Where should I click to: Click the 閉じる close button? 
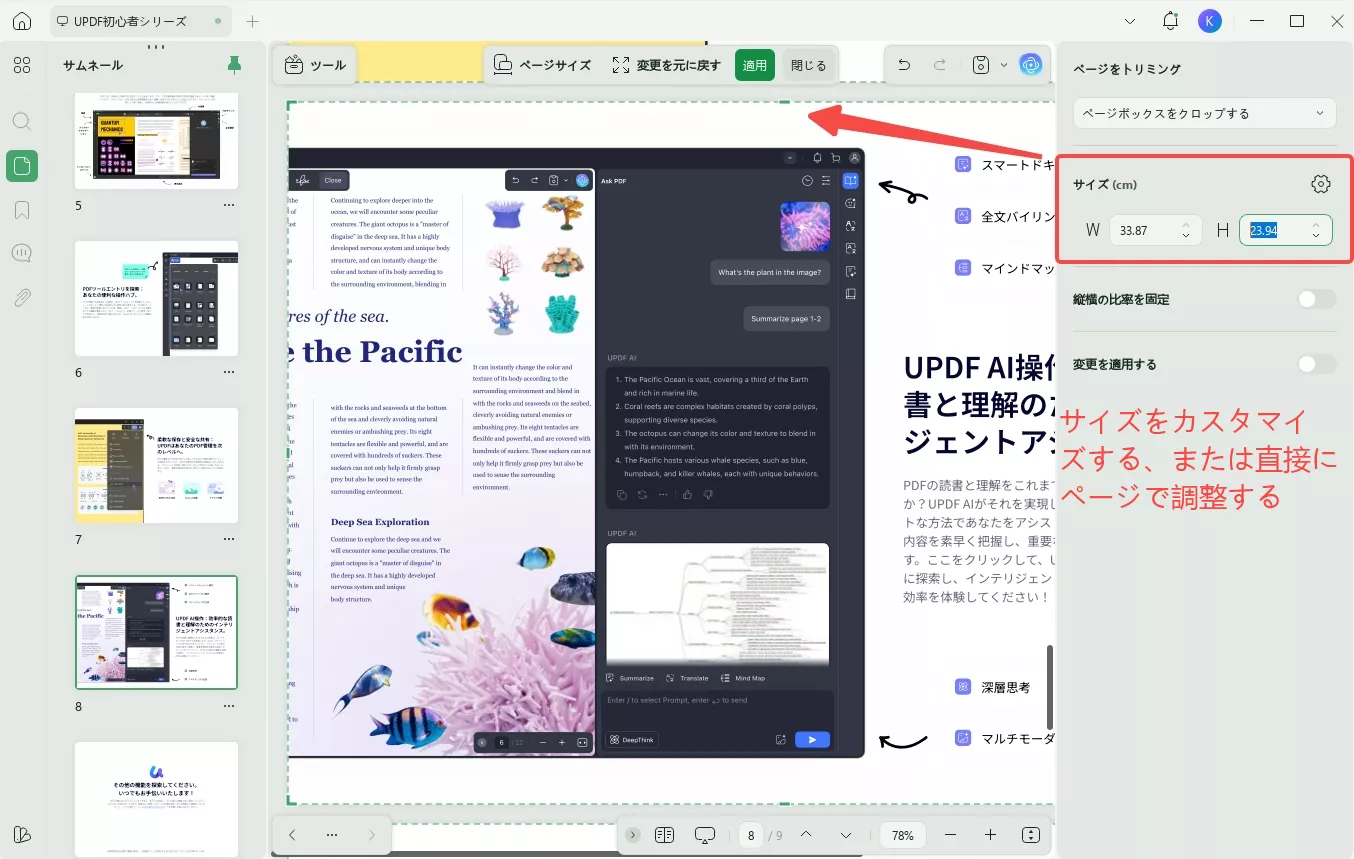808,65
